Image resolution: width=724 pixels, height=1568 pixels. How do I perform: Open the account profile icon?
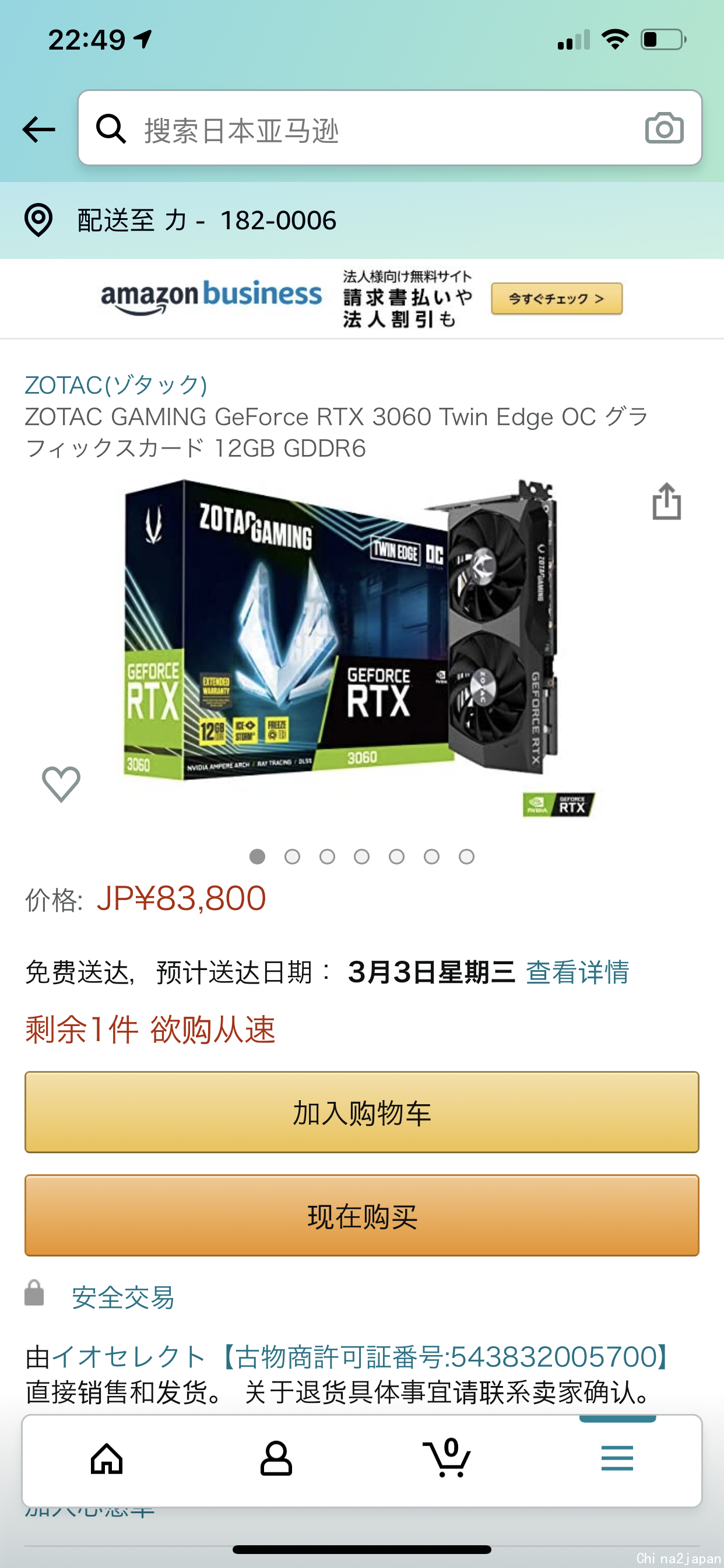(x=276, y=1458)
